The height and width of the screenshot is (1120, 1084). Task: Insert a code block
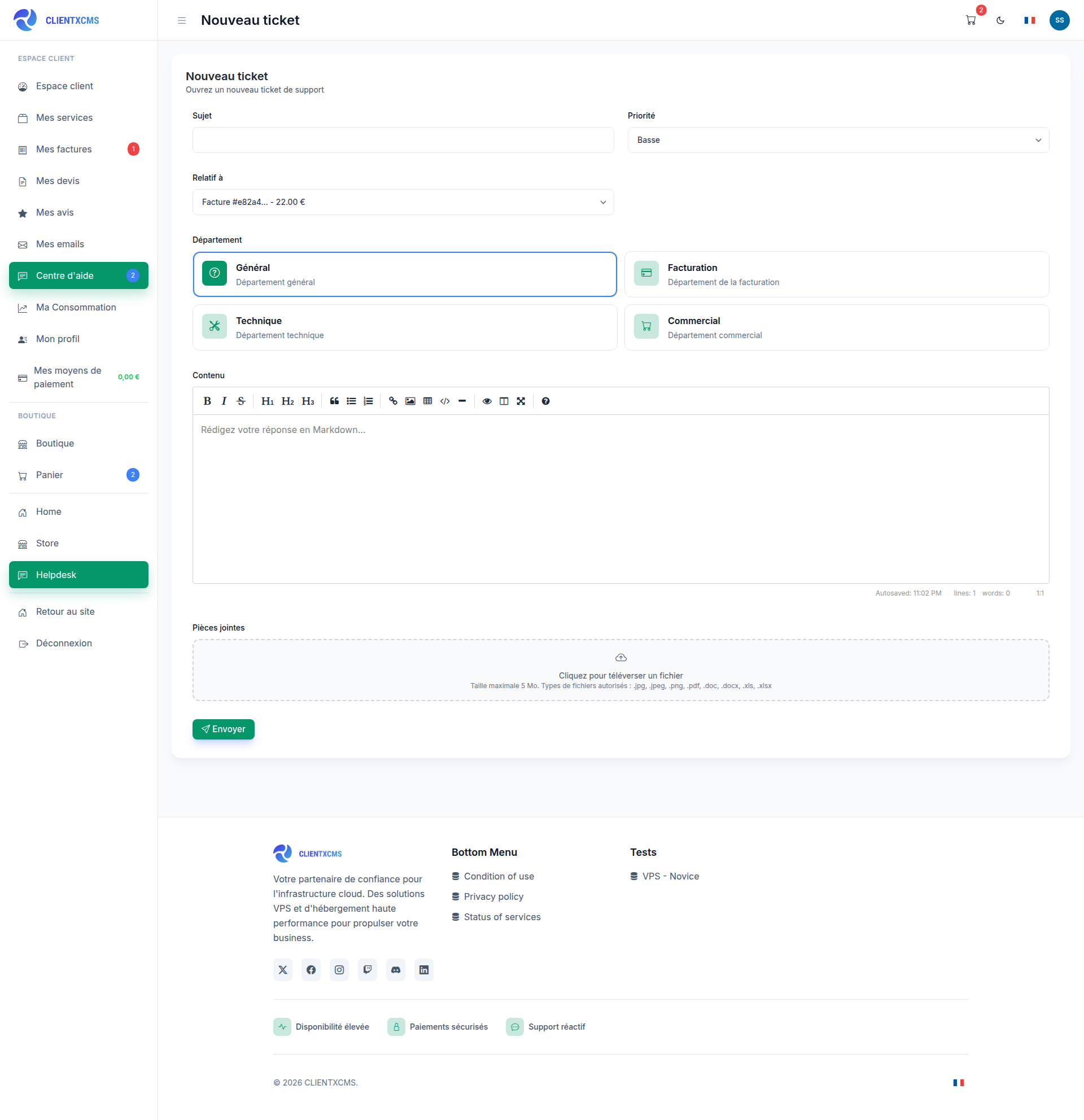pos(445,401)
